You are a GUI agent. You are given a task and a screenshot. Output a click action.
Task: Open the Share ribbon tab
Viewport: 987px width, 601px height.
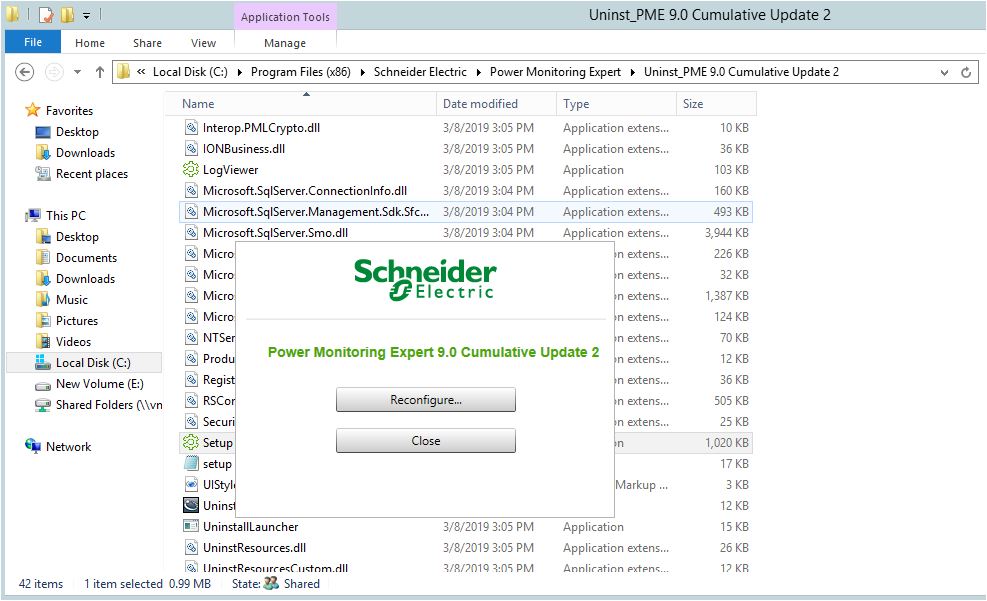click(147, 43)
